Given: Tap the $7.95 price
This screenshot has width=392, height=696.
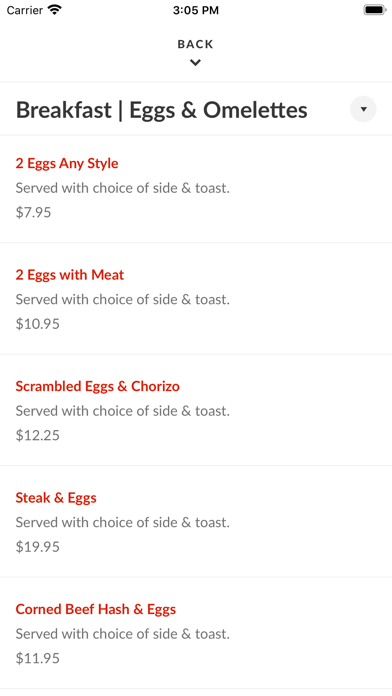Looking at the screenshot, I should click(x=33, y=212).
